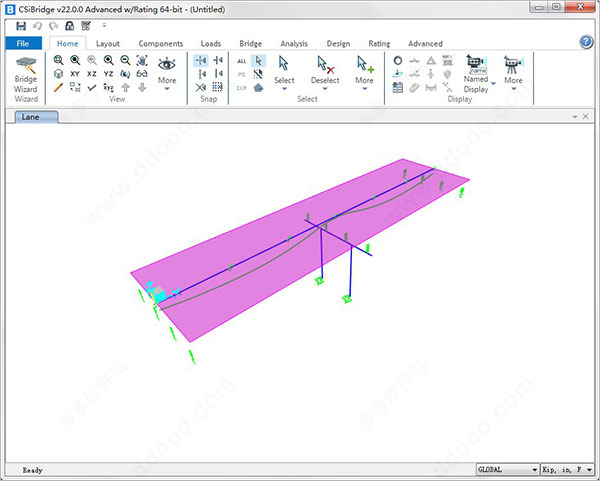Restore full view with second magnifier icon
This screenshot has height=481, width=600.
coord(75,60)
